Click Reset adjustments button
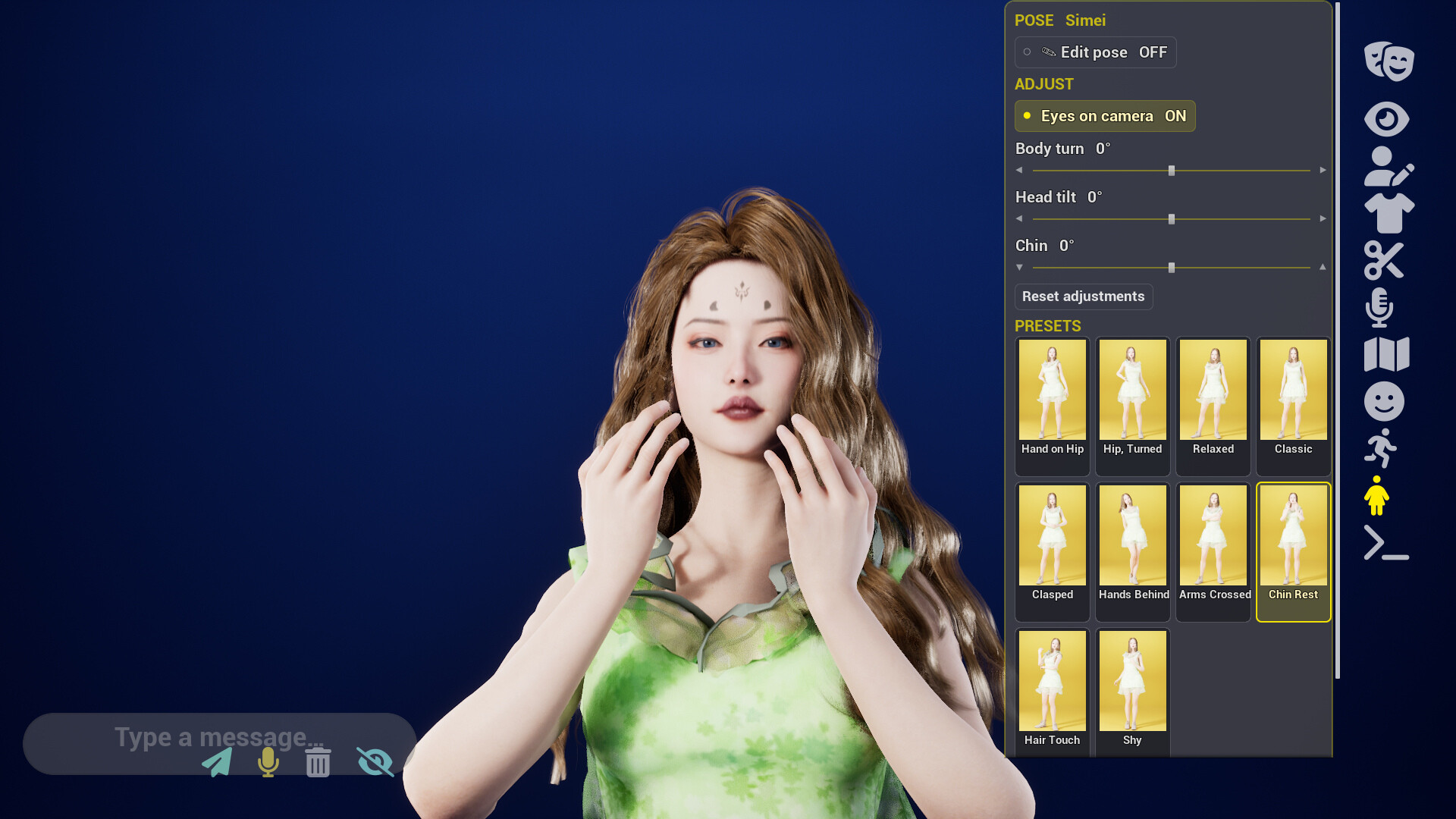Viewport: 1456px width, 819px height. (1084, 297)
